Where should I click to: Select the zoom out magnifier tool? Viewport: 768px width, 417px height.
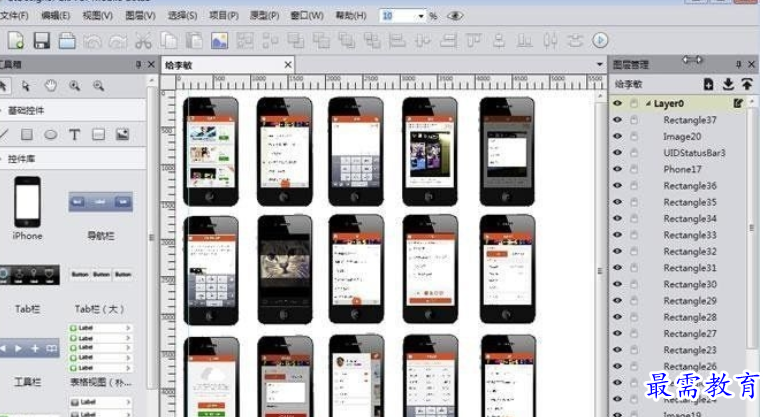point(98,86)
